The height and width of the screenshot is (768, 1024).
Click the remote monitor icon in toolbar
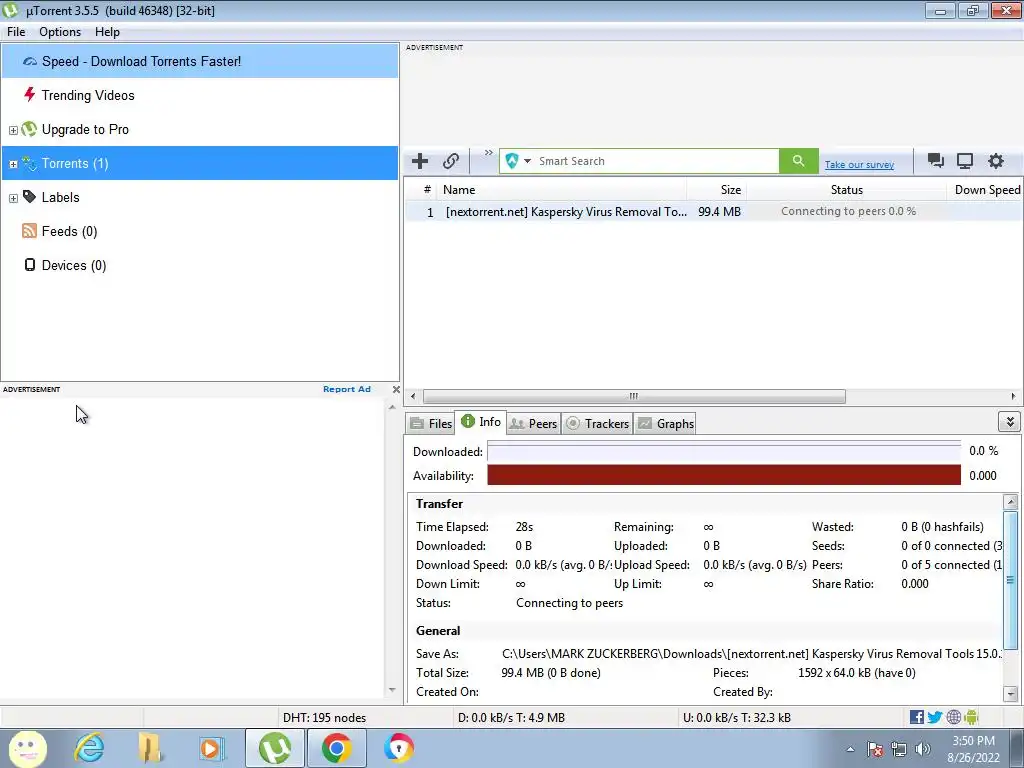coord(965,161)
